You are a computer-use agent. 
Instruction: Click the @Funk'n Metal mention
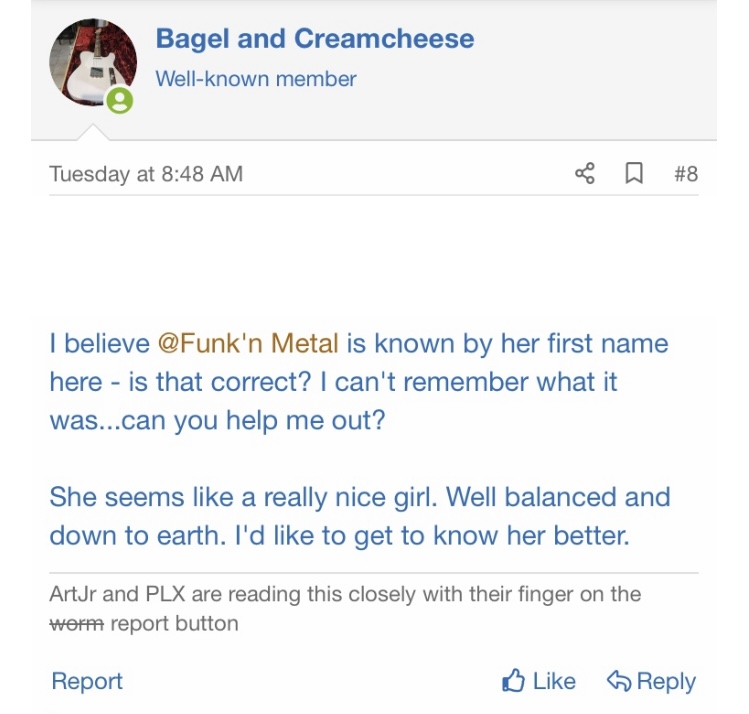coord(248,343)
